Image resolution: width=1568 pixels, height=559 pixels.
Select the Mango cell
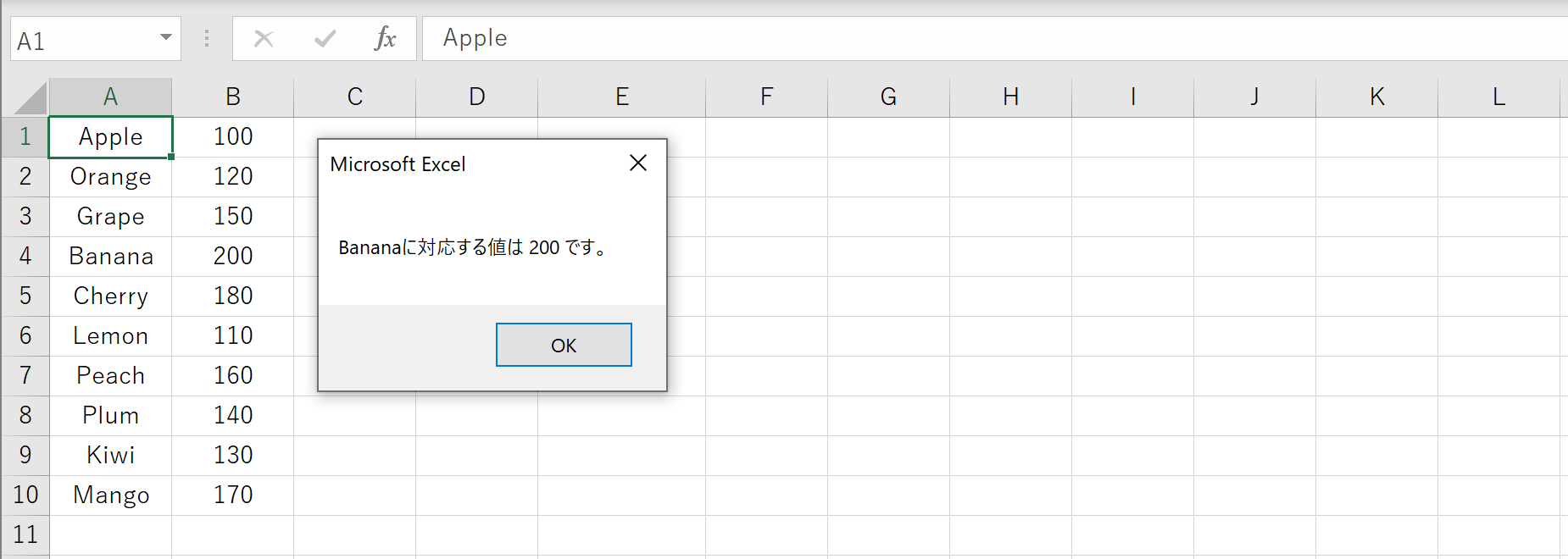click(110, 495)
